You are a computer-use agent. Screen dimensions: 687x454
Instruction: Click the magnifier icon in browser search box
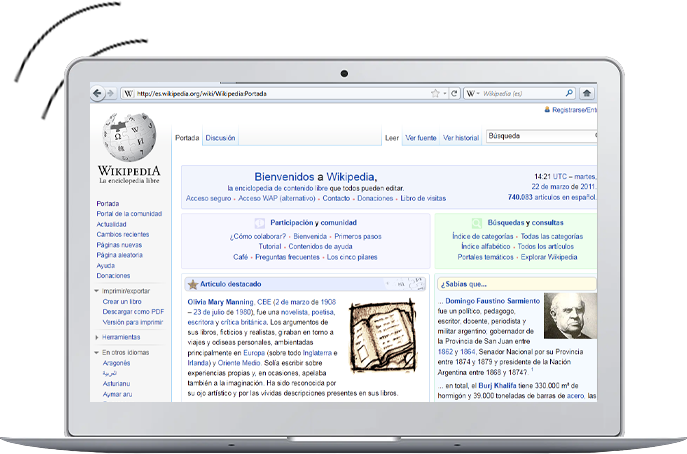[569, 93]
